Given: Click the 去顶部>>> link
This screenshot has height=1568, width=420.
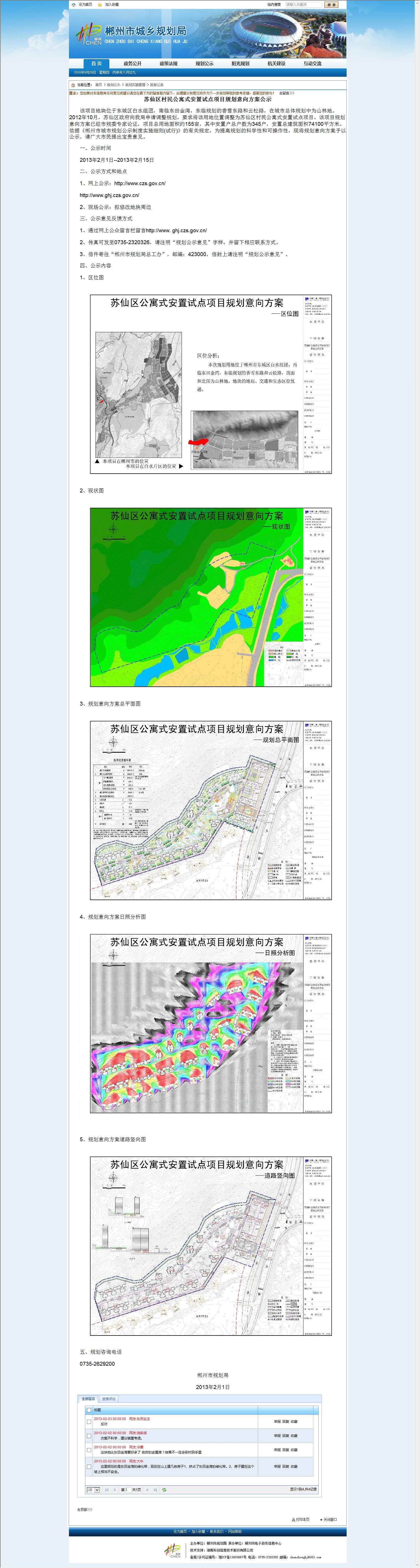Looking at the screenshot, I should [84, 1510].
